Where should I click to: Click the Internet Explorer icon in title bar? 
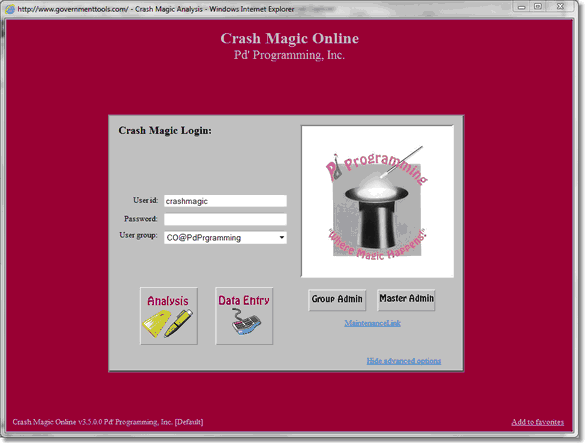(10, 9)
